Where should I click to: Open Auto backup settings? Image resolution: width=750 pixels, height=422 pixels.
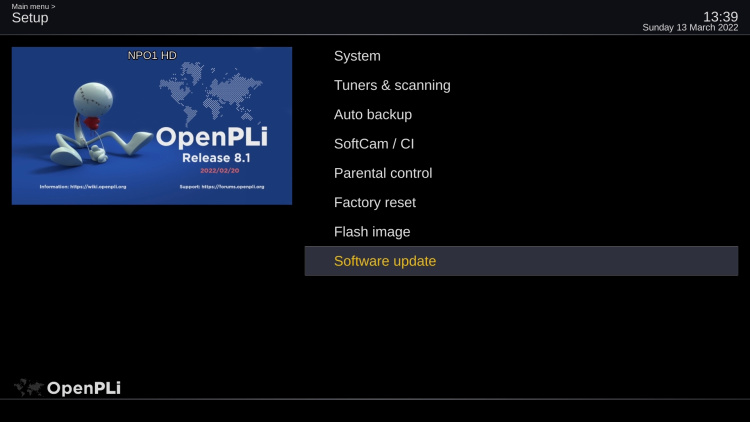(521, 114)
